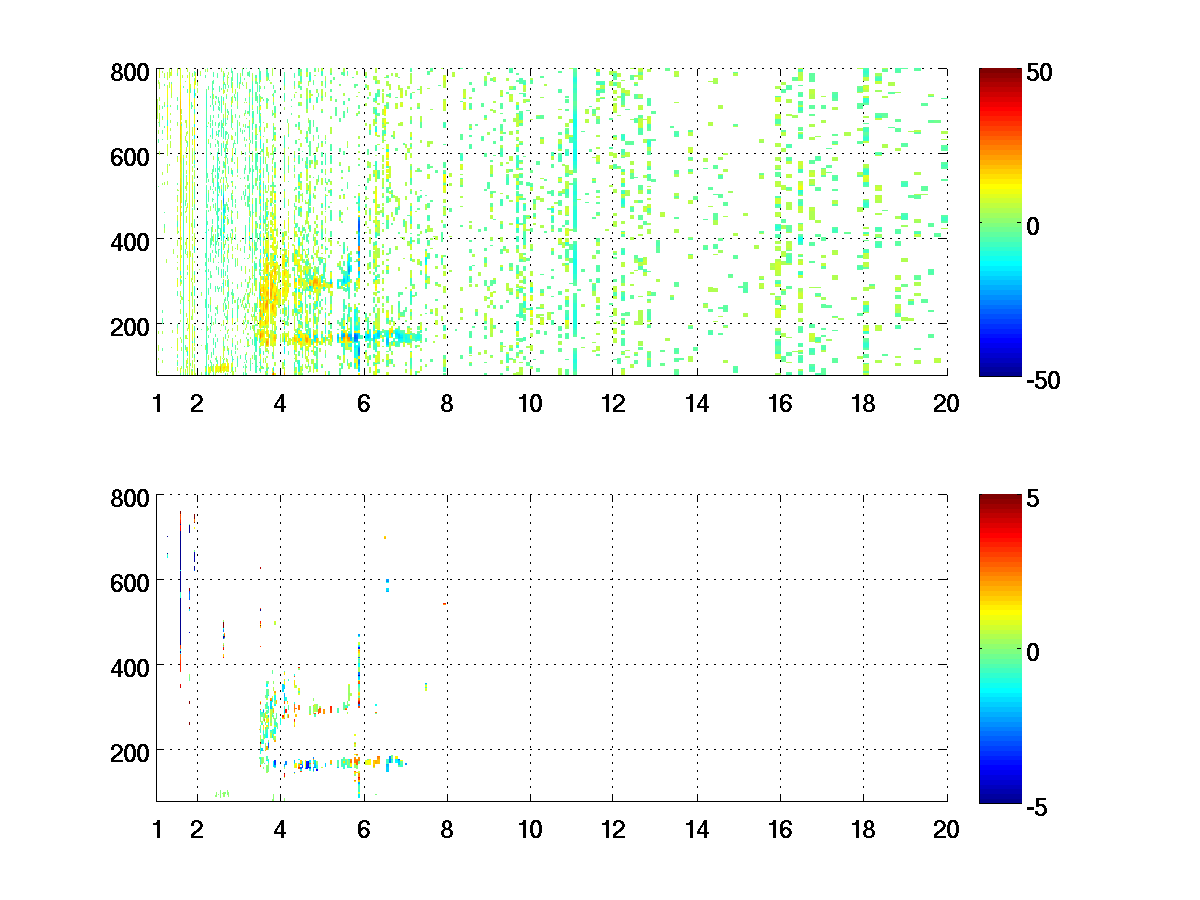Click y-axis label '400' of upper plot
This screenshot has width=1200, height=900.
pos(130,241)
